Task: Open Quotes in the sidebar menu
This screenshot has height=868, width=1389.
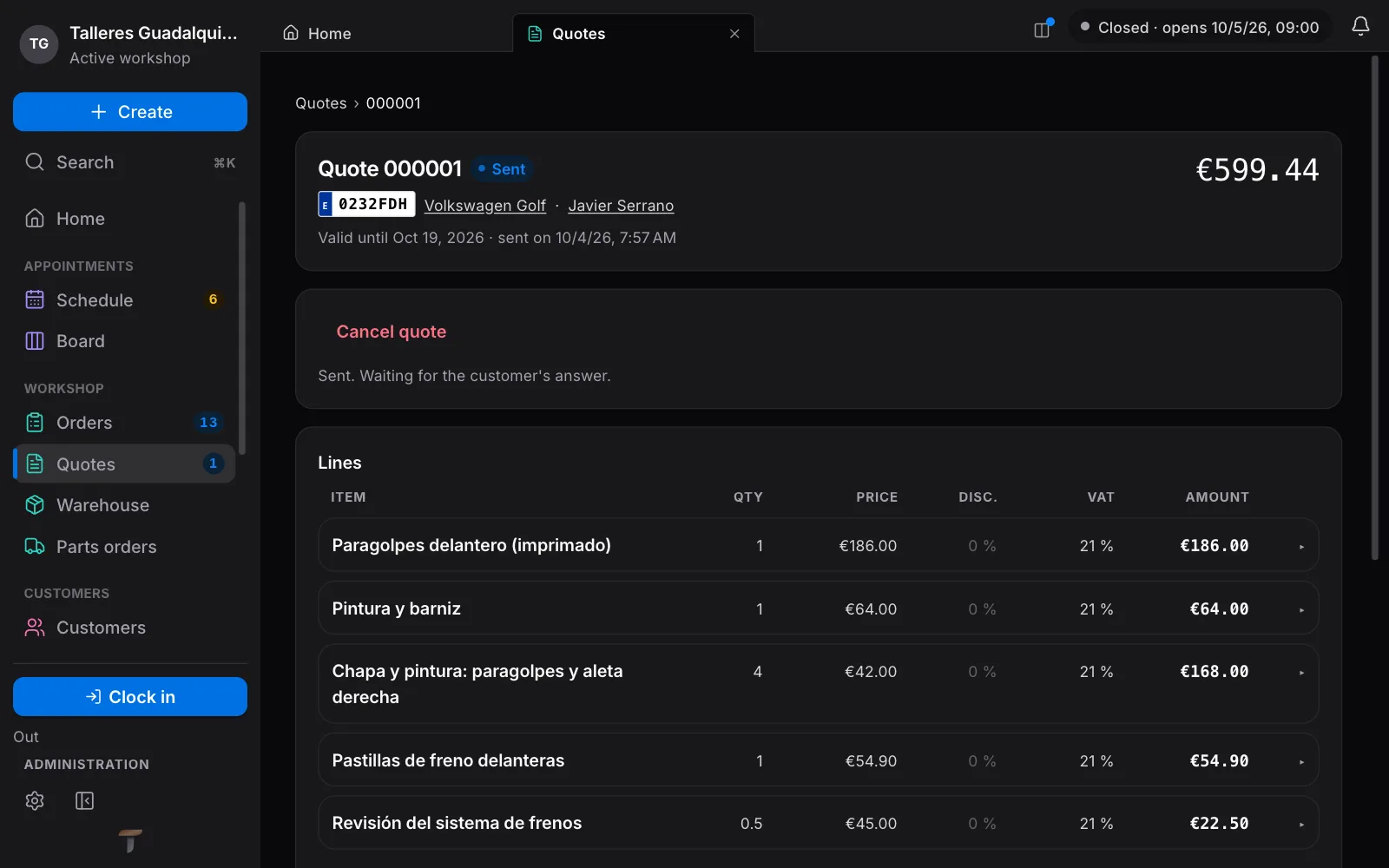Action: pyautogui.click(x=124, y=464)
